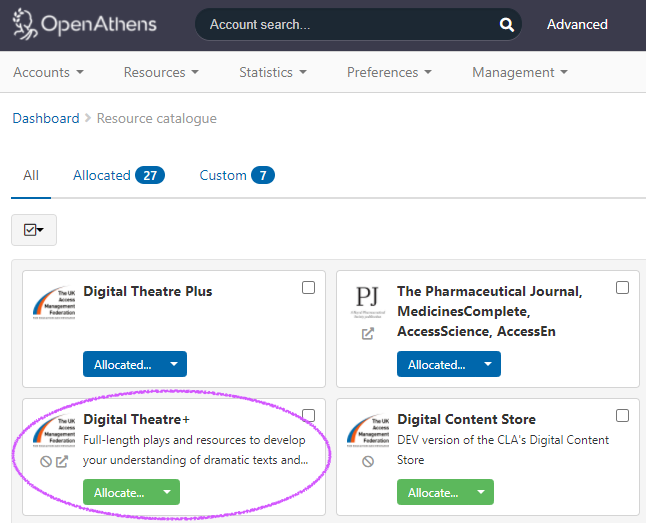This screenshot has height=523, width=646.
Task: Switch to the Allocated tab
Action: 119,176
